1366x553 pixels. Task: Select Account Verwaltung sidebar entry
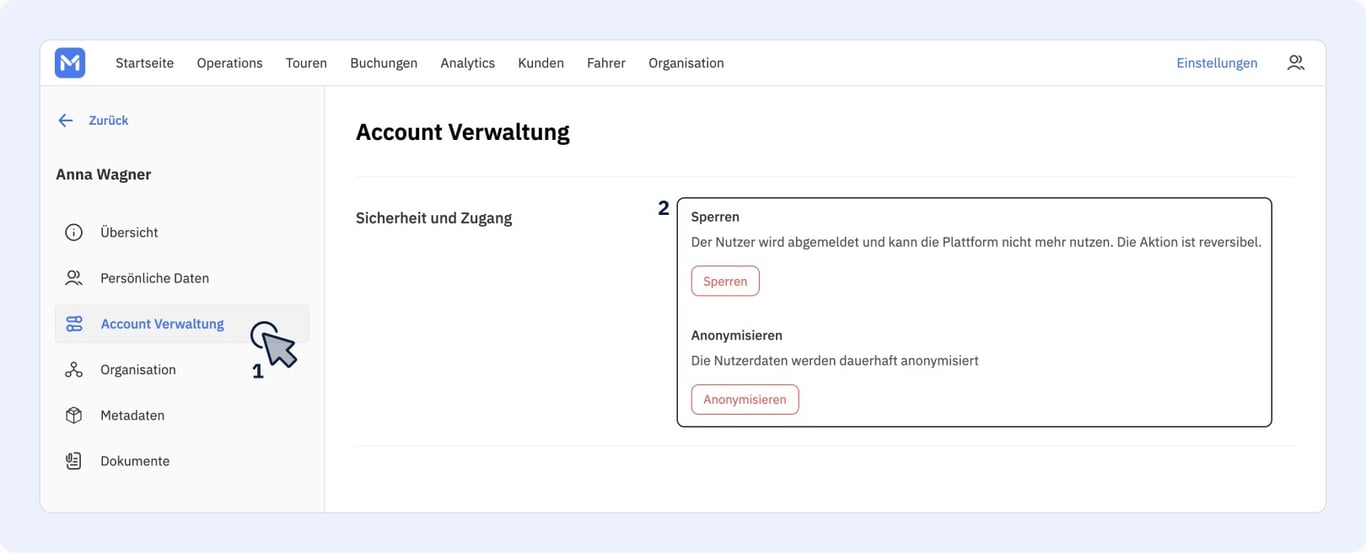182,324
